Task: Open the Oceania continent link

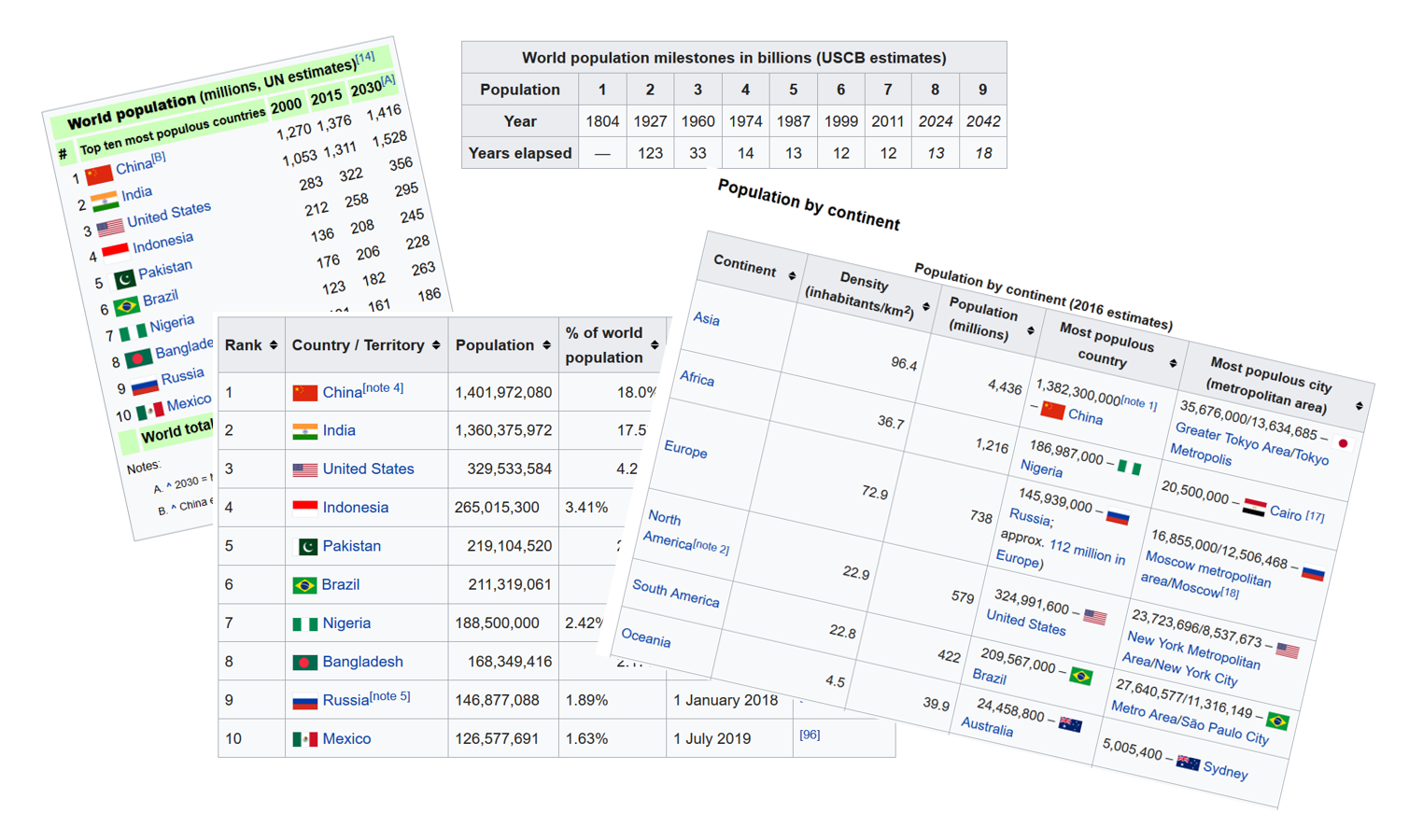Action: click(645, 639)
